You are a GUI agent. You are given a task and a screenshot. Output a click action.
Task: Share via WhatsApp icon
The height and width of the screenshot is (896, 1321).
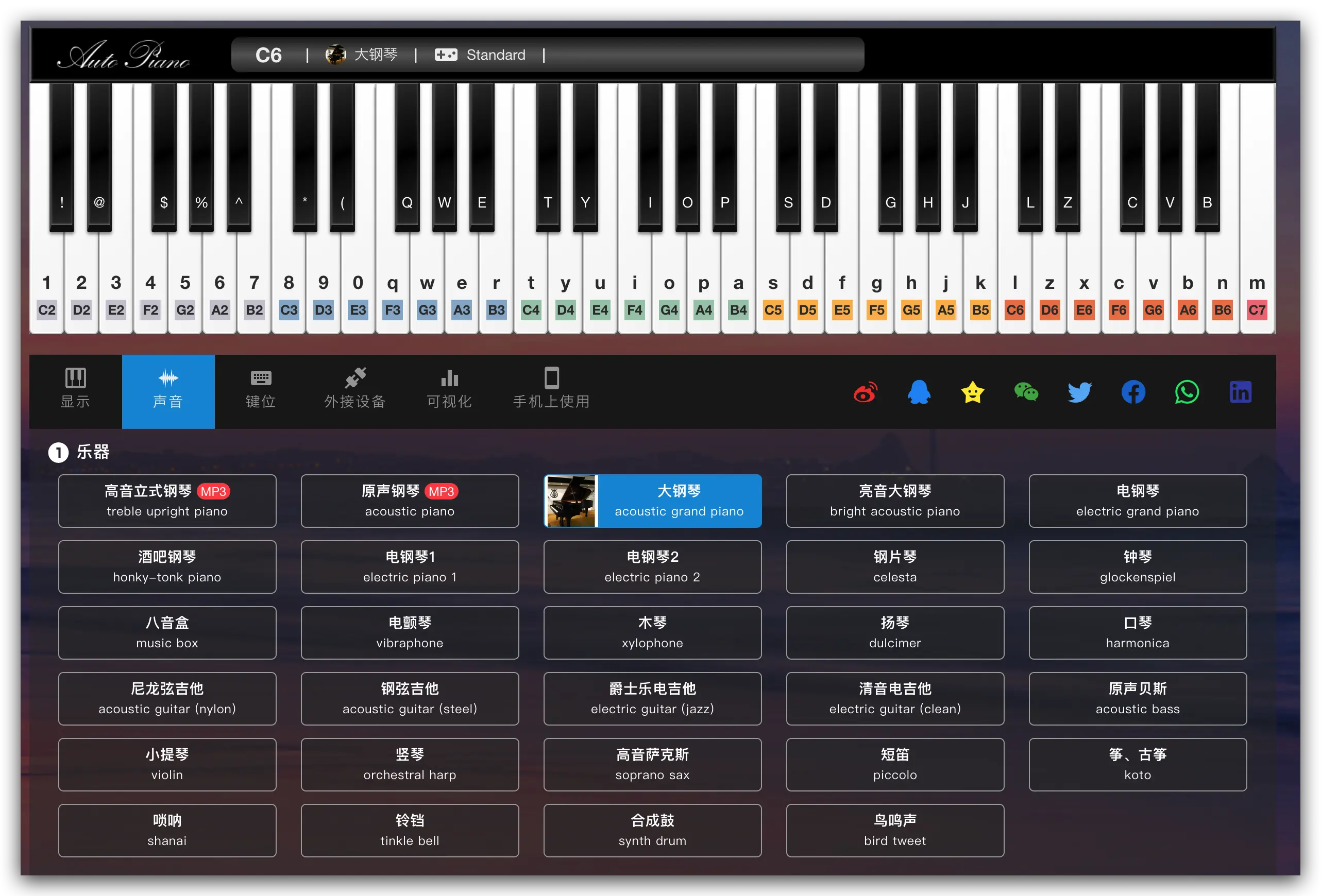click(x=1187, y=392)
